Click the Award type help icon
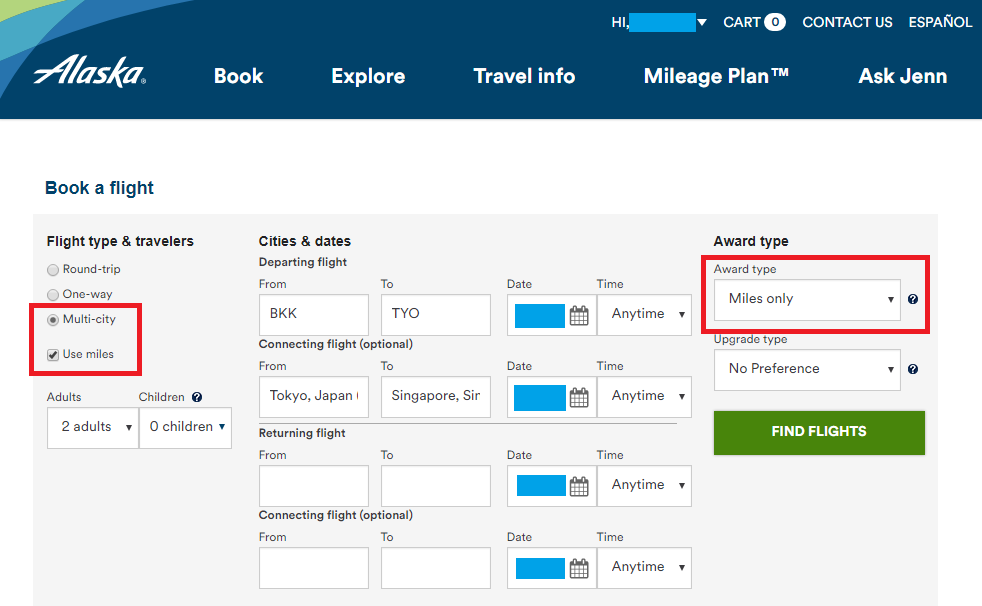 (x=912, y=299)
